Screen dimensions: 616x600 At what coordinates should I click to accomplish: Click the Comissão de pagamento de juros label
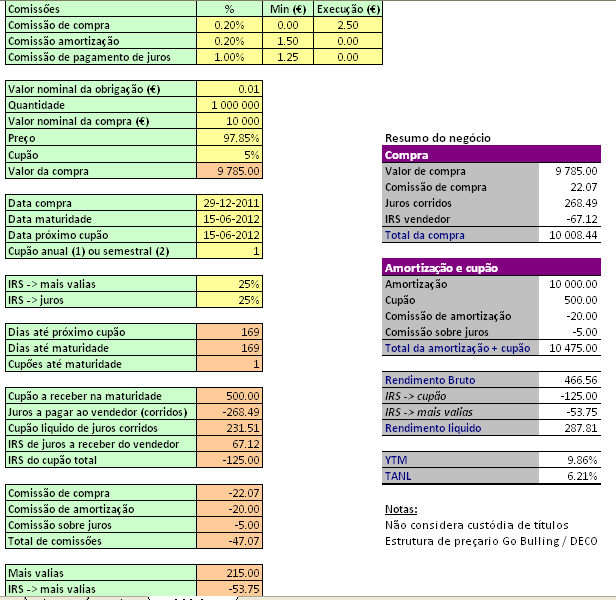point(101,57)
